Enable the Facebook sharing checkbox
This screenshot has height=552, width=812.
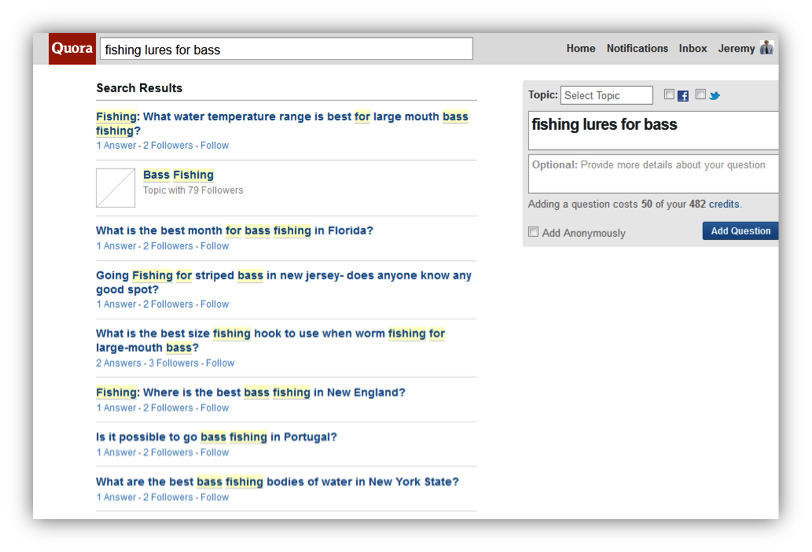pyautogui.click(x=669, y=95)
